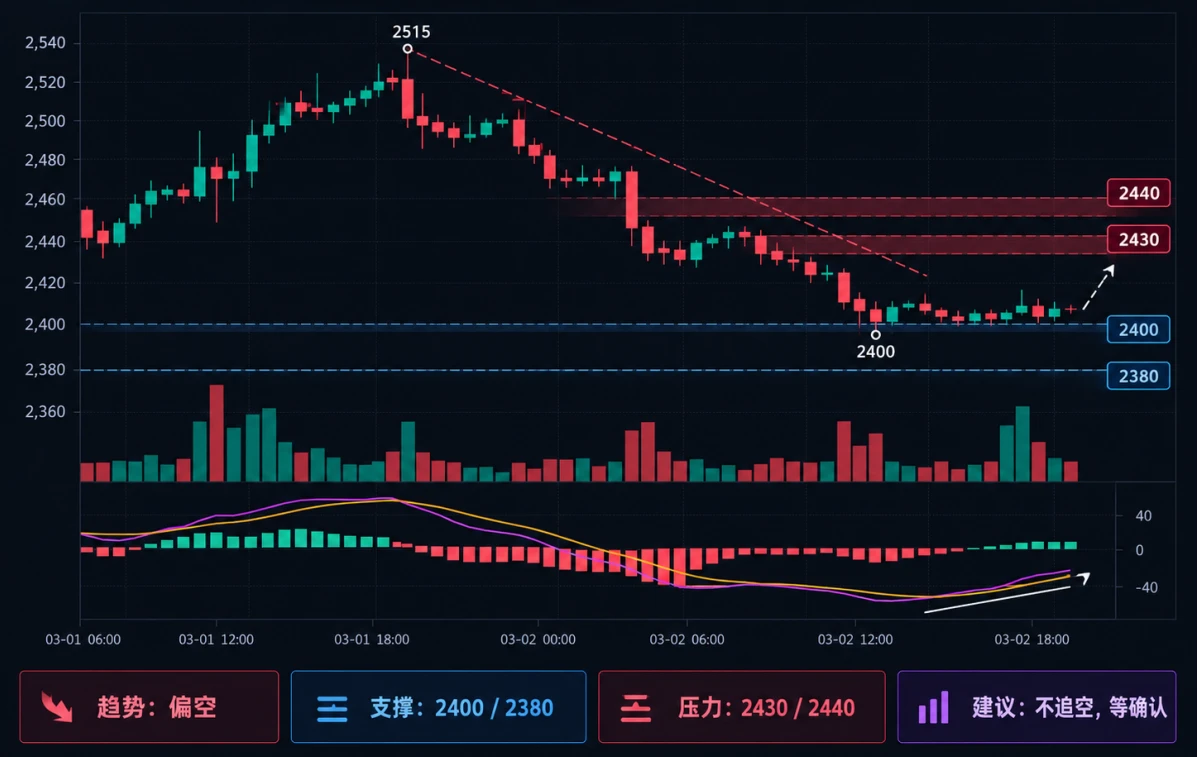Click the support lines icon beside 支撑
Screen dimensions: 1202x757
coord(332,708)
